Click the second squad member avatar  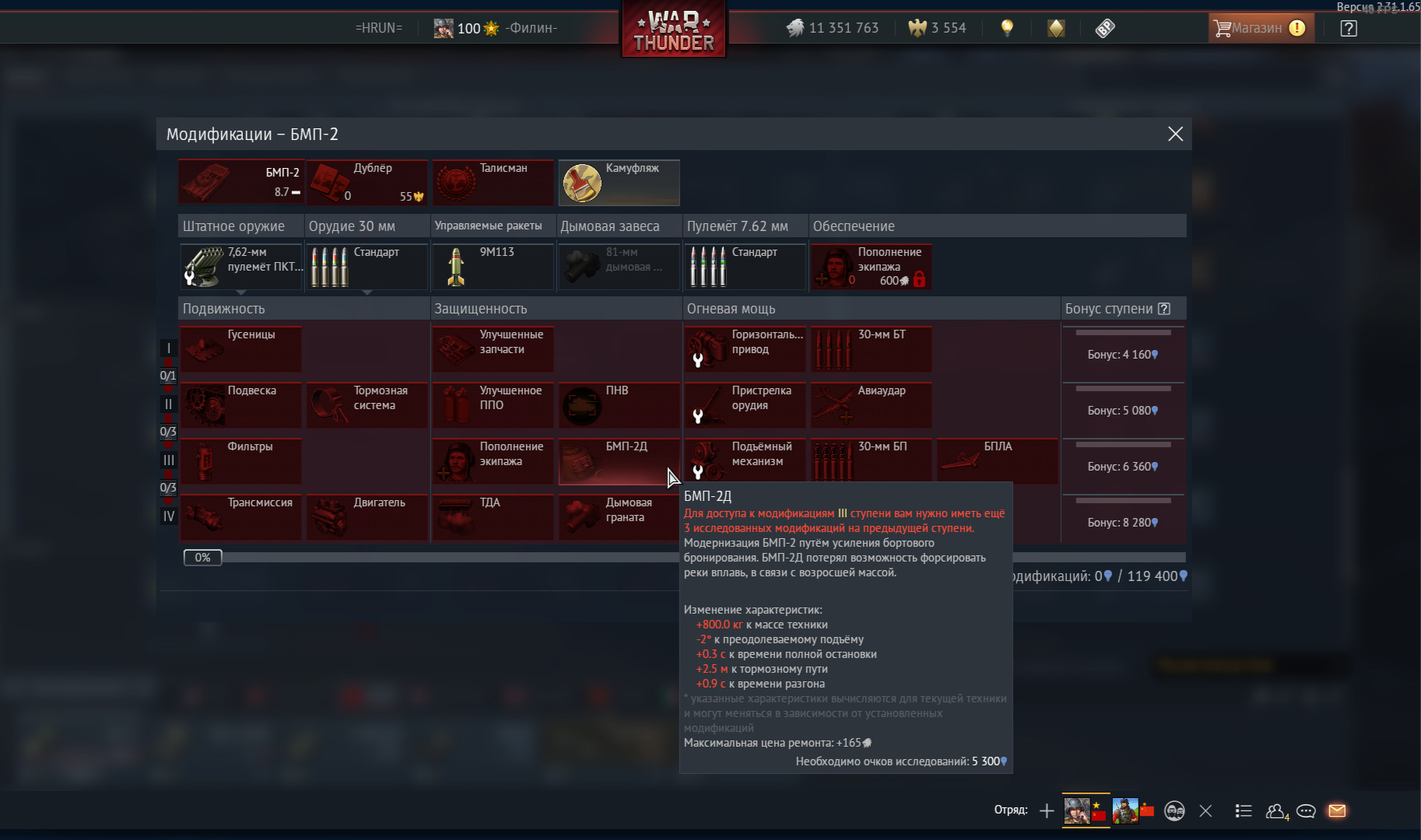tap(1125, 810)
